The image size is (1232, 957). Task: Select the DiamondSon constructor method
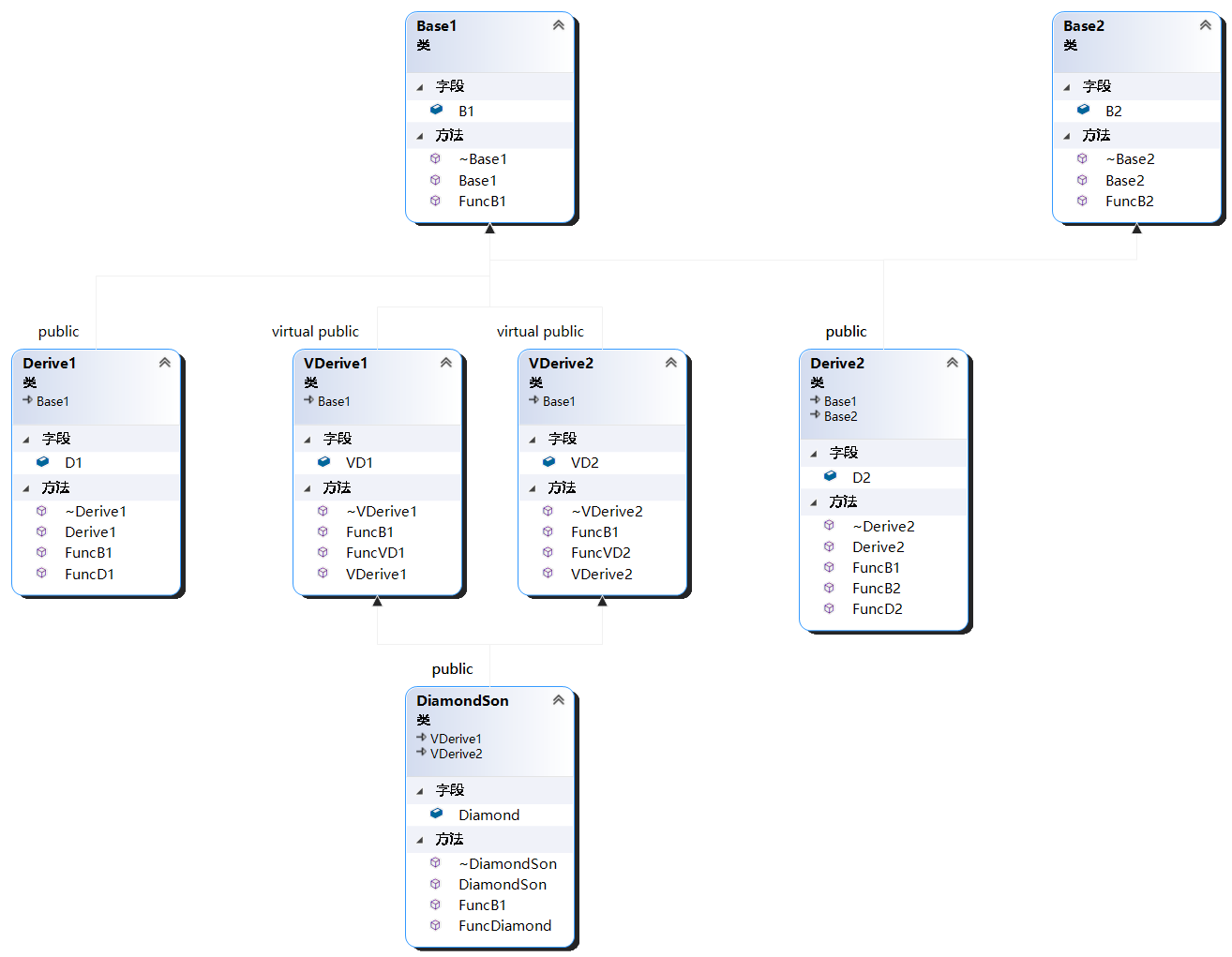(502, 884)
